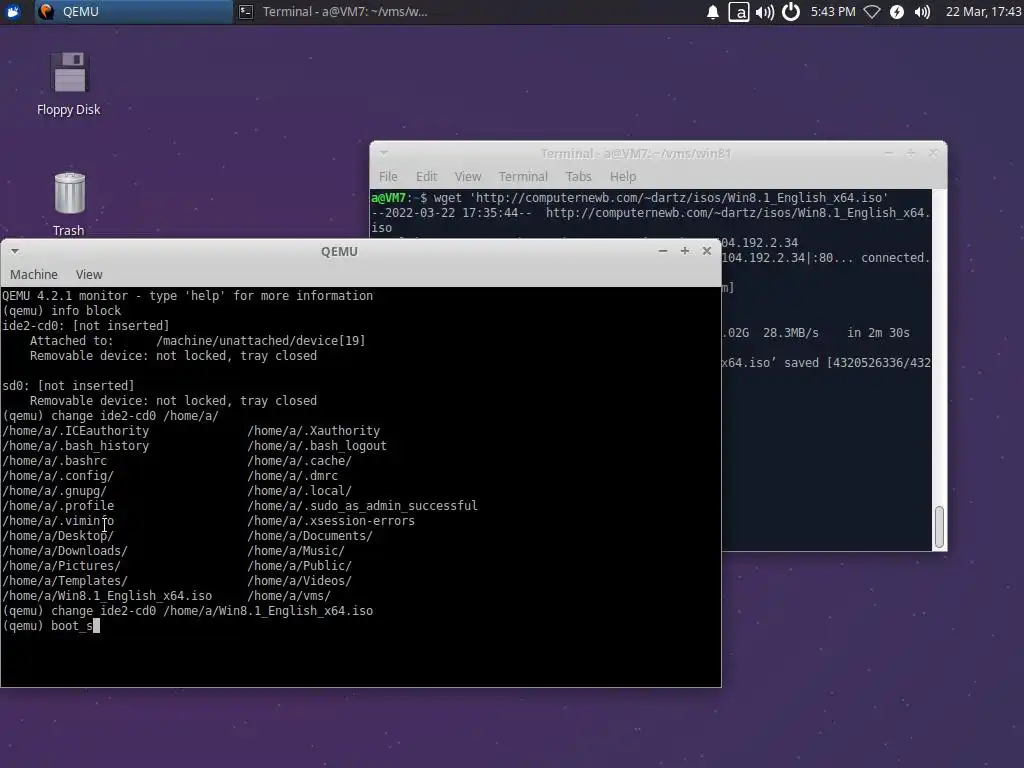This screenshot has width=1024, height=768.
Task: Click the '22 Mar, 17:43' date display
Action: (984, 12)
